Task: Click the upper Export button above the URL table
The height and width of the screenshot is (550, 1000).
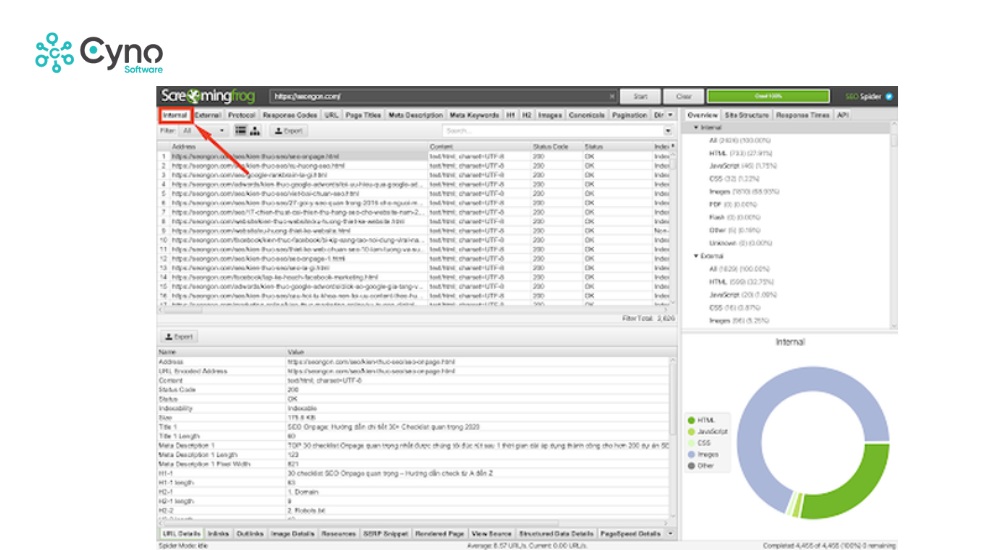Action: coord(288,130)
